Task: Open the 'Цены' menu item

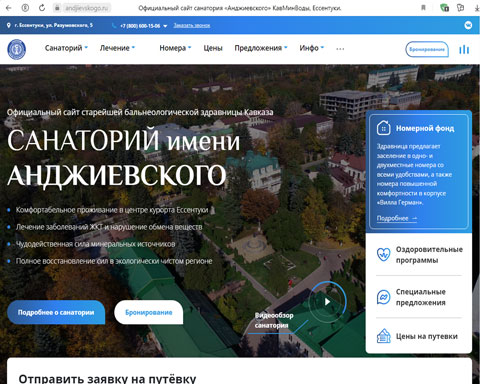Action: tap(213, 48)
